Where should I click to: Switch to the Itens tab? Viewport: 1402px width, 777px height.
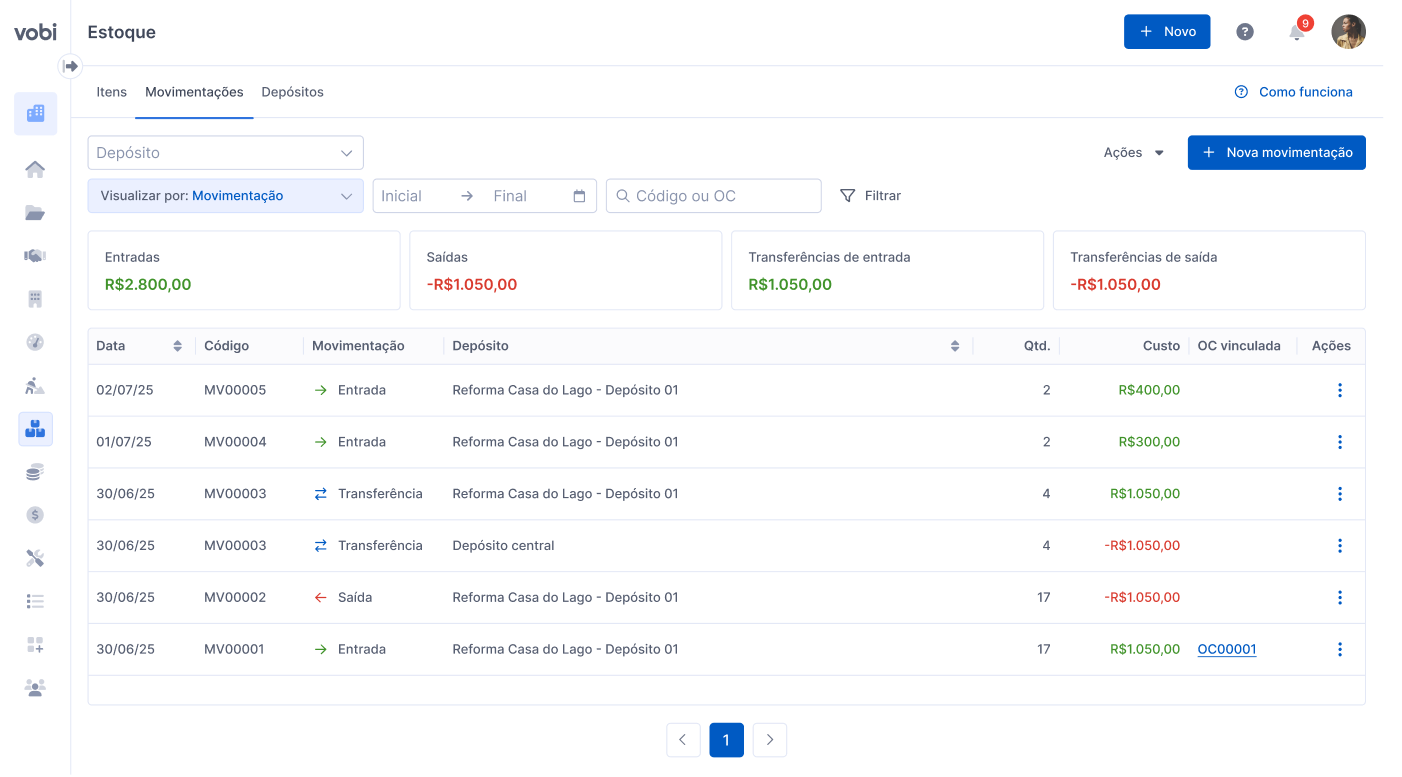[x=111, y=92]
